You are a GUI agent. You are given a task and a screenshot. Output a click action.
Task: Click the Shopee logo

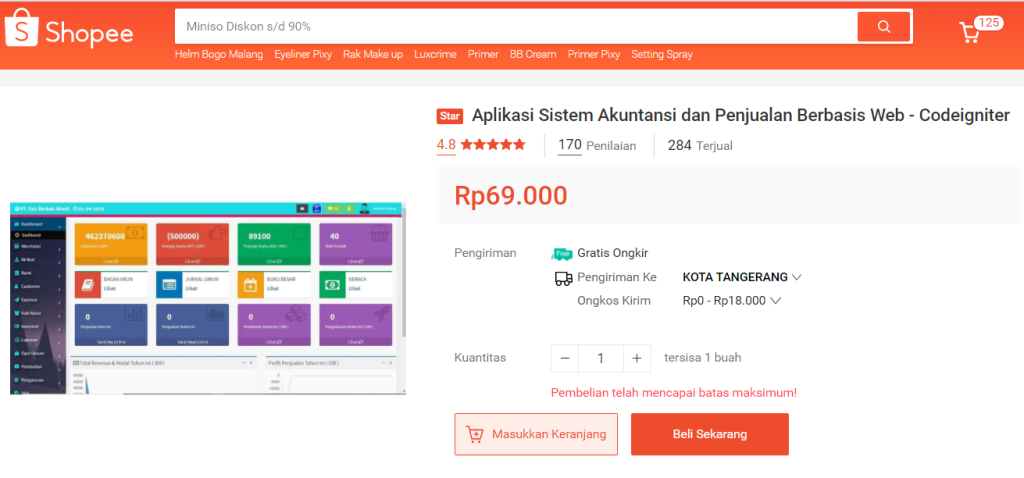(68, 32)
